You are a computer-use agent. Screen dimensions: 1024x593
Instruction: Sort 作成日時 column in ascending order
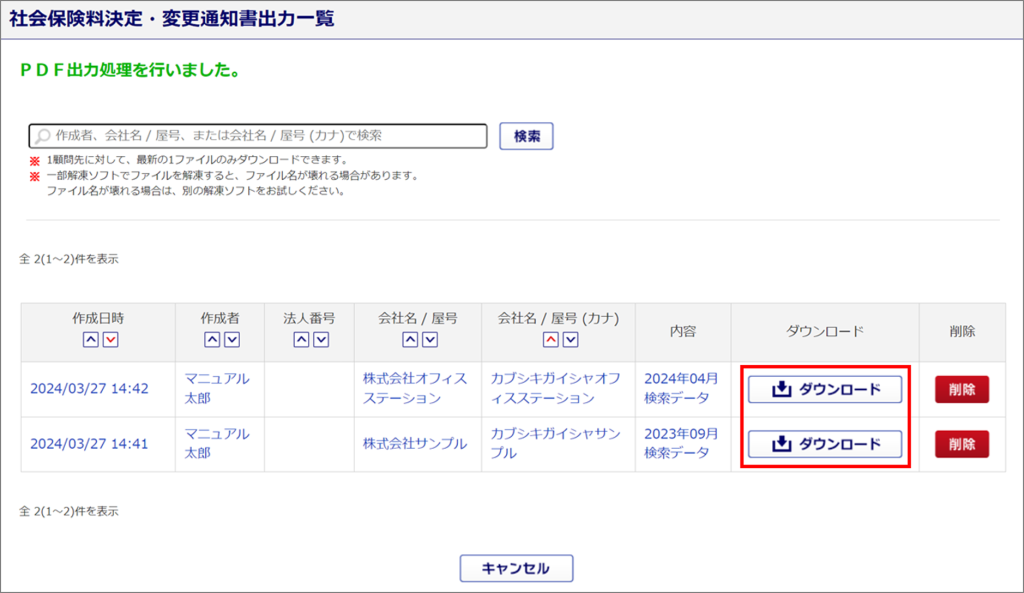point(90,340)
